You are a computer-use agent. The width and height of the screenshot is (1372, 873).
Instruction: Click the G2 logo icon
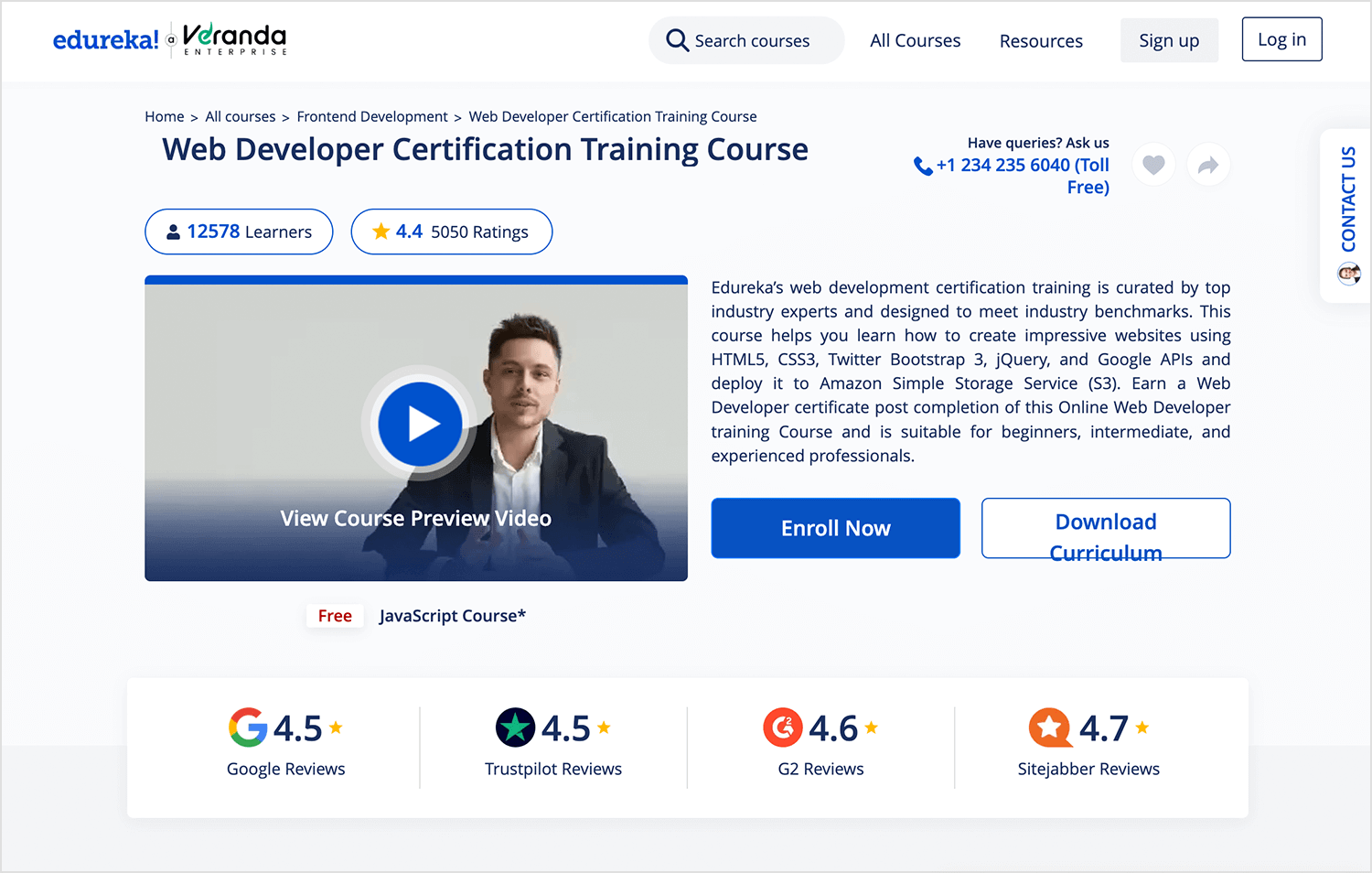tap(783, 727)
